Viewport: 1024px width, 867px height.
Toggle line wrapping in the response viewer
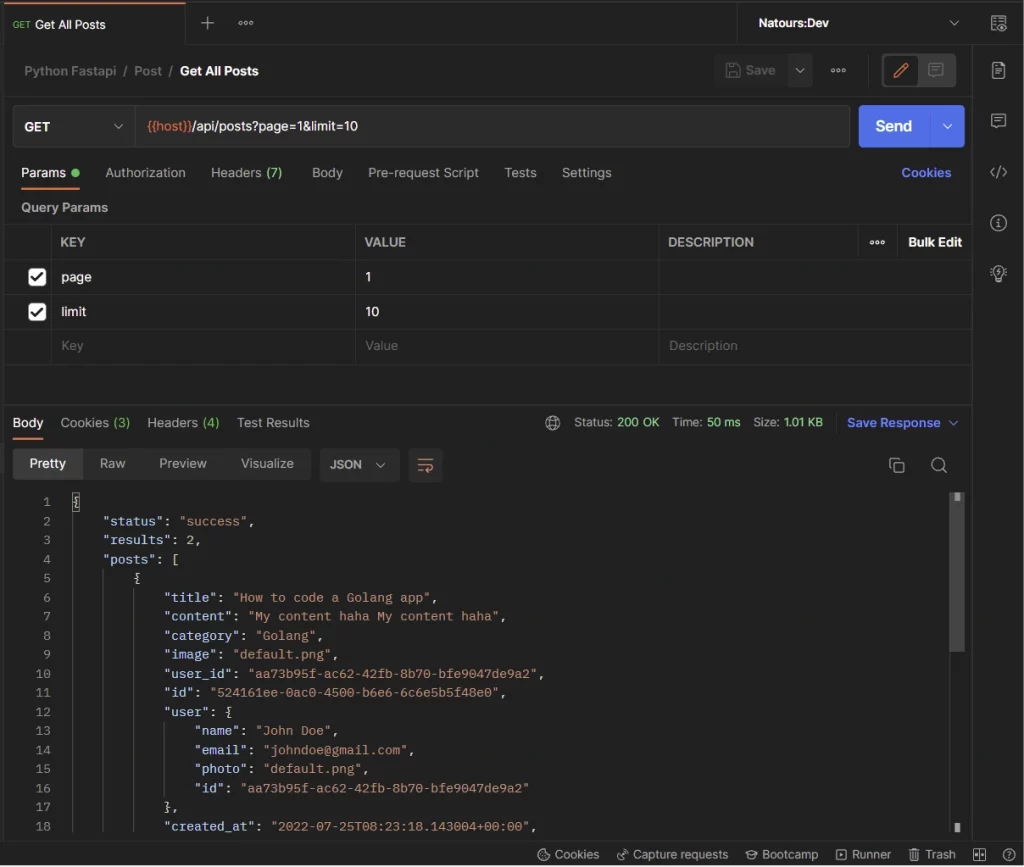pyautogui.click(x=425, y=465)
